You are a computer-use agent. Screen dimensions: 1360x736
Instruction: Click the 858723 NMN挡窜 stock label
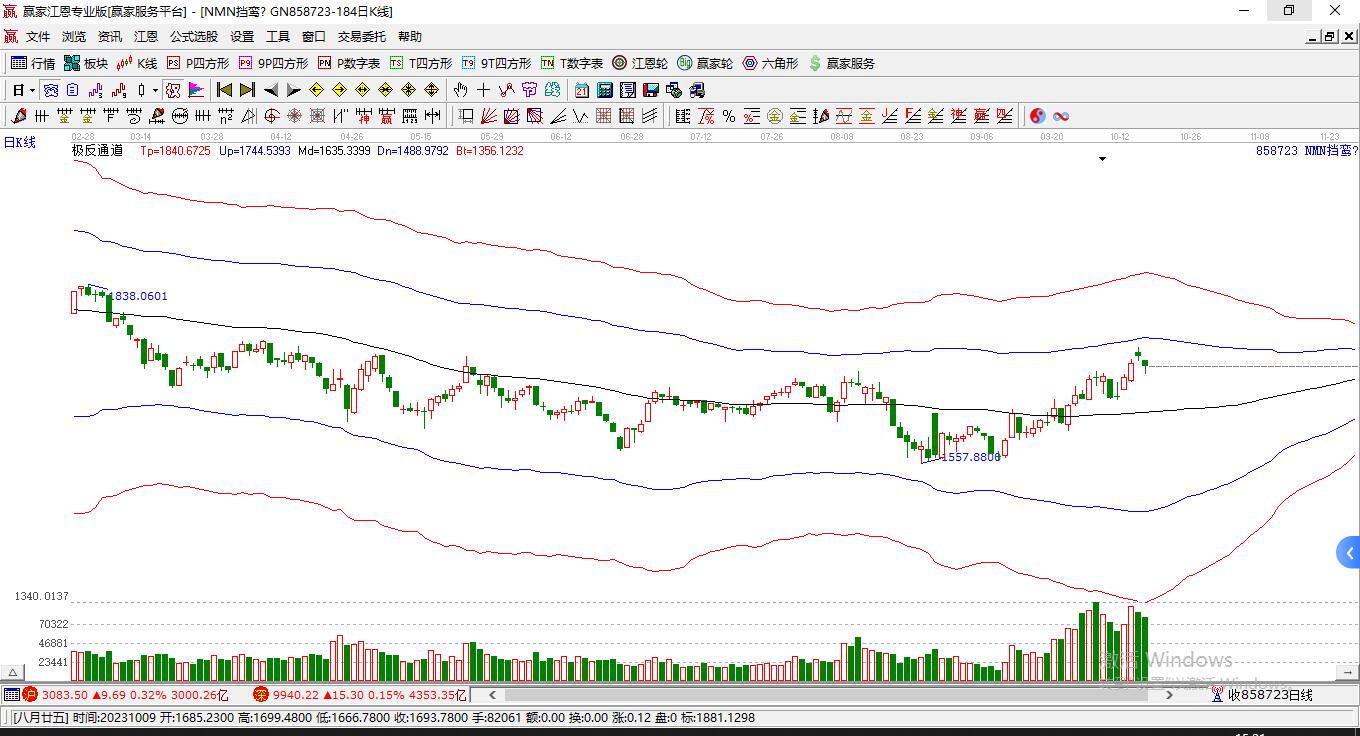1307,151
